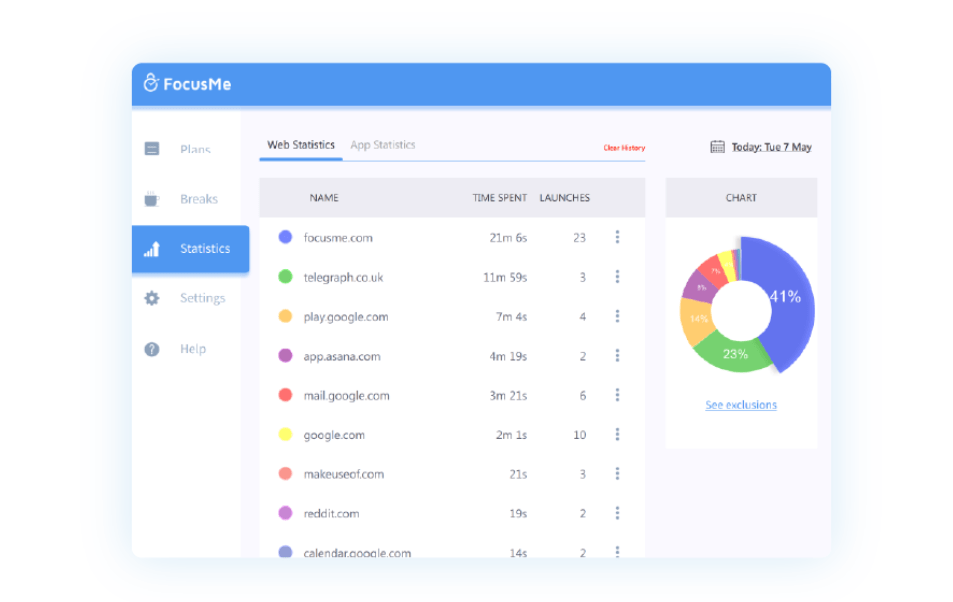Select the app.asana.com site name
Image resolution: width=953 pixels, height=602 pixels.
342,356
